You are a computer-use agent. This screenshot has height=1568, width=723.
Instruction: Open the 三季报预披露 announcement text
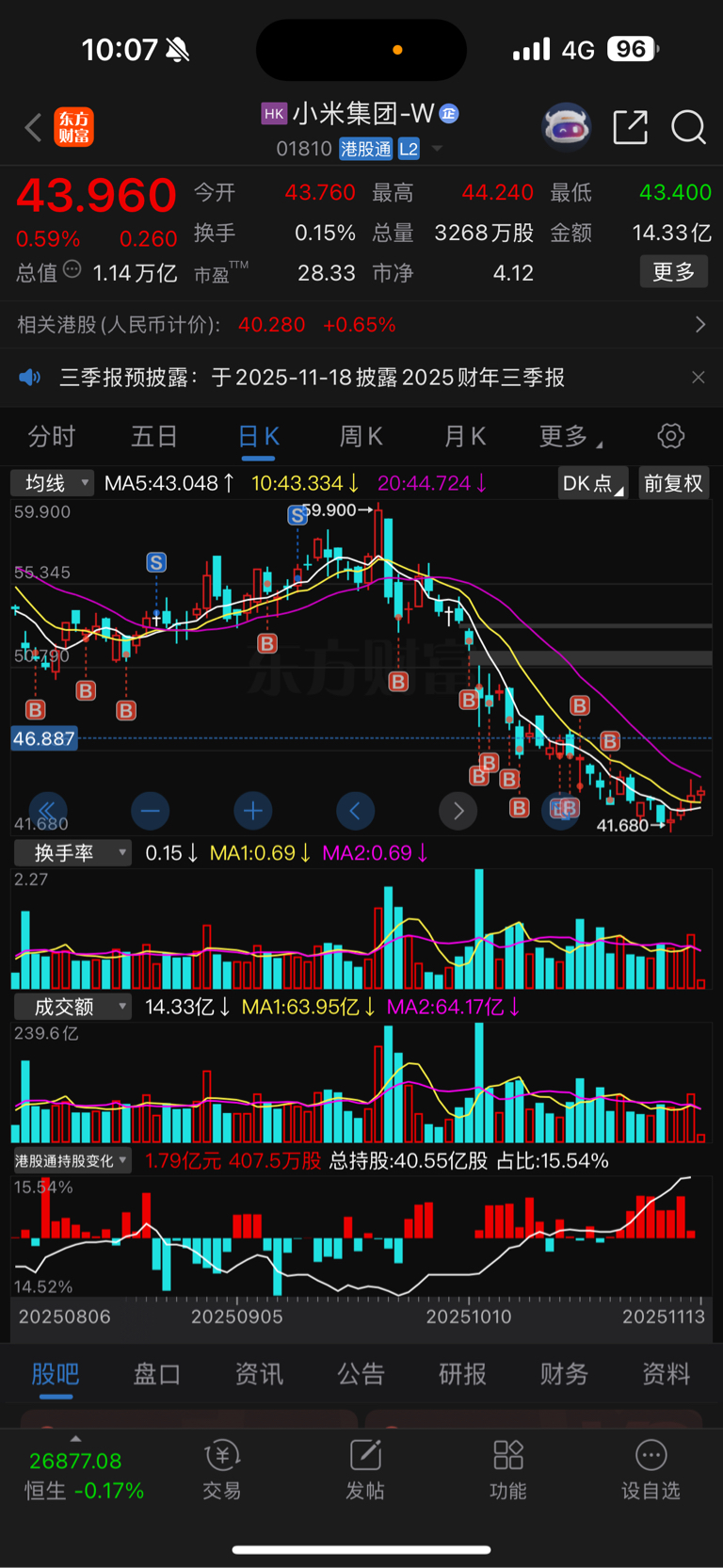point(312,378)
